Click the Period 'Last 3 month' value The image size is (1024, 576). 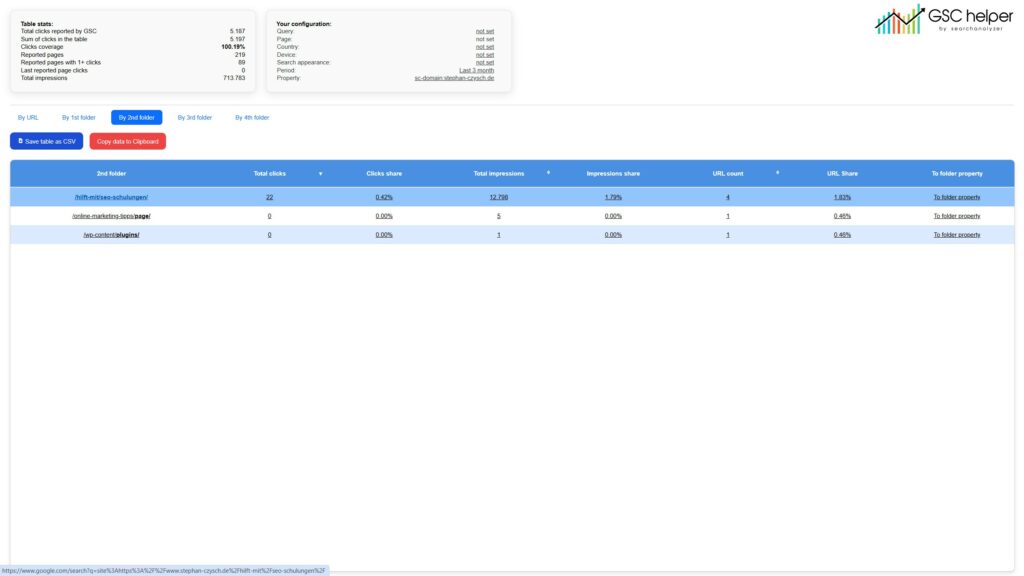(x=476, y=71)
